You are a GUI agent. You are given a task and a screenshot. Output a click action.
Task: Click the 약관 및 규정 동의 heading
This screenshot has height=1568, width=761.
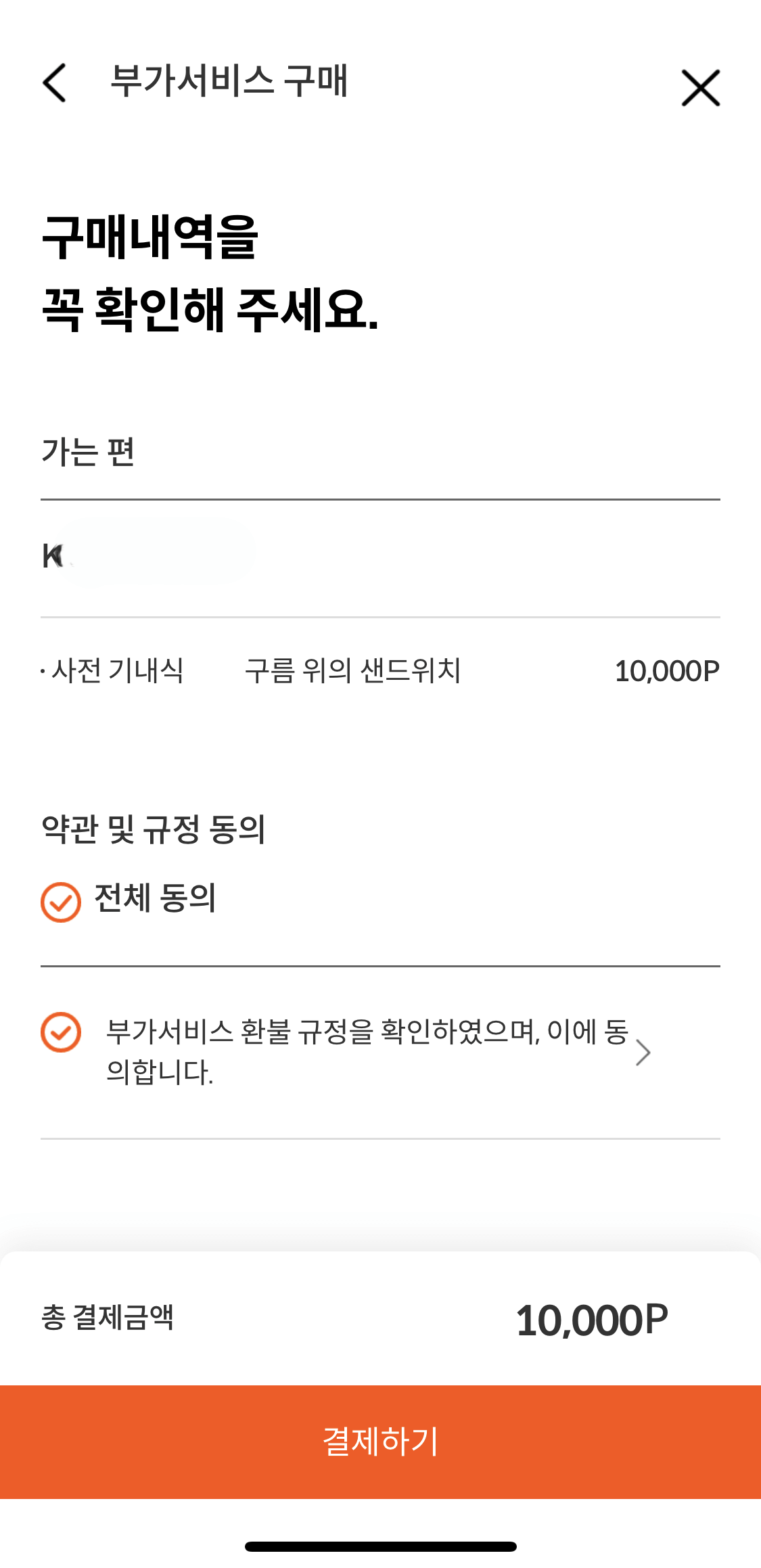[x=154, y=829]
